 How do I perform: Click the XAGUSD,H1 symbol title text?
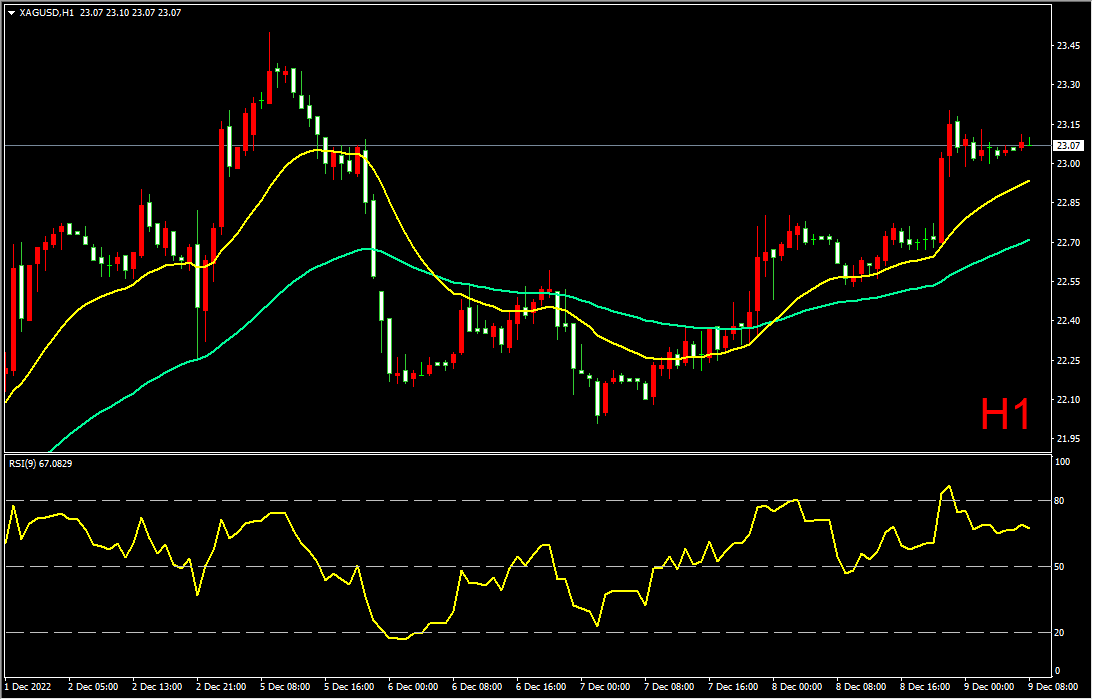click(x=47, y=13)
